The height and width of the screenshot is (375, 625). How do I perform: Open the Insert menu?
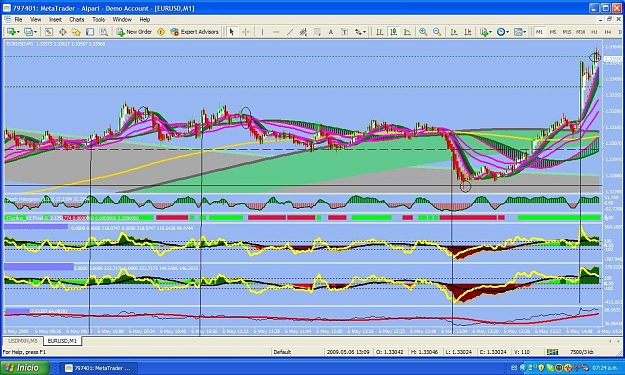55,20
